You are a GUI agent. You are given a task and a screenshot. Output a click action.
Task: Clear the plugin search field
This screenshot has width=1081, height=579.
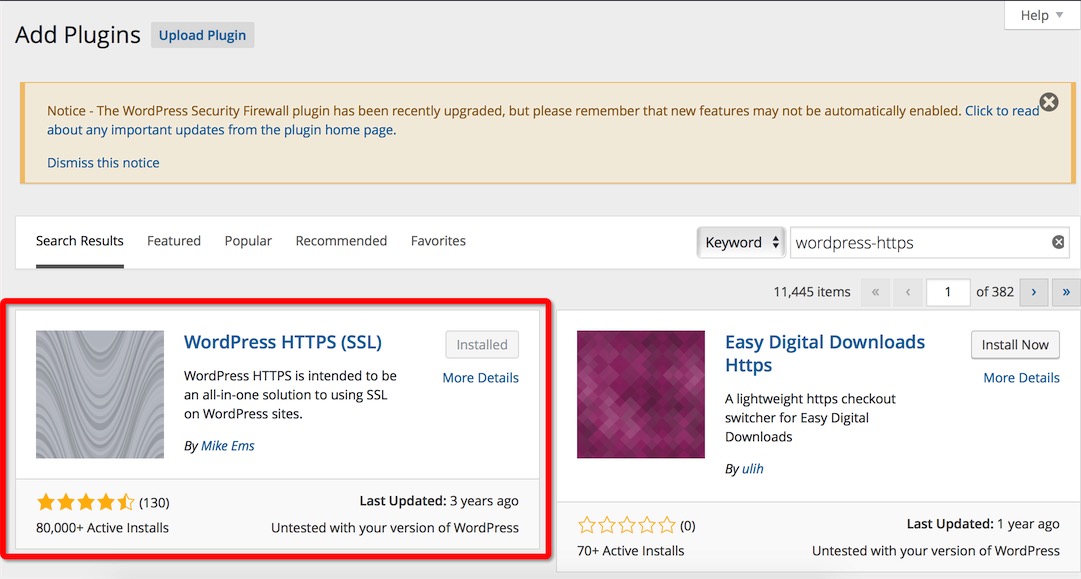(x=1058, y=242)
